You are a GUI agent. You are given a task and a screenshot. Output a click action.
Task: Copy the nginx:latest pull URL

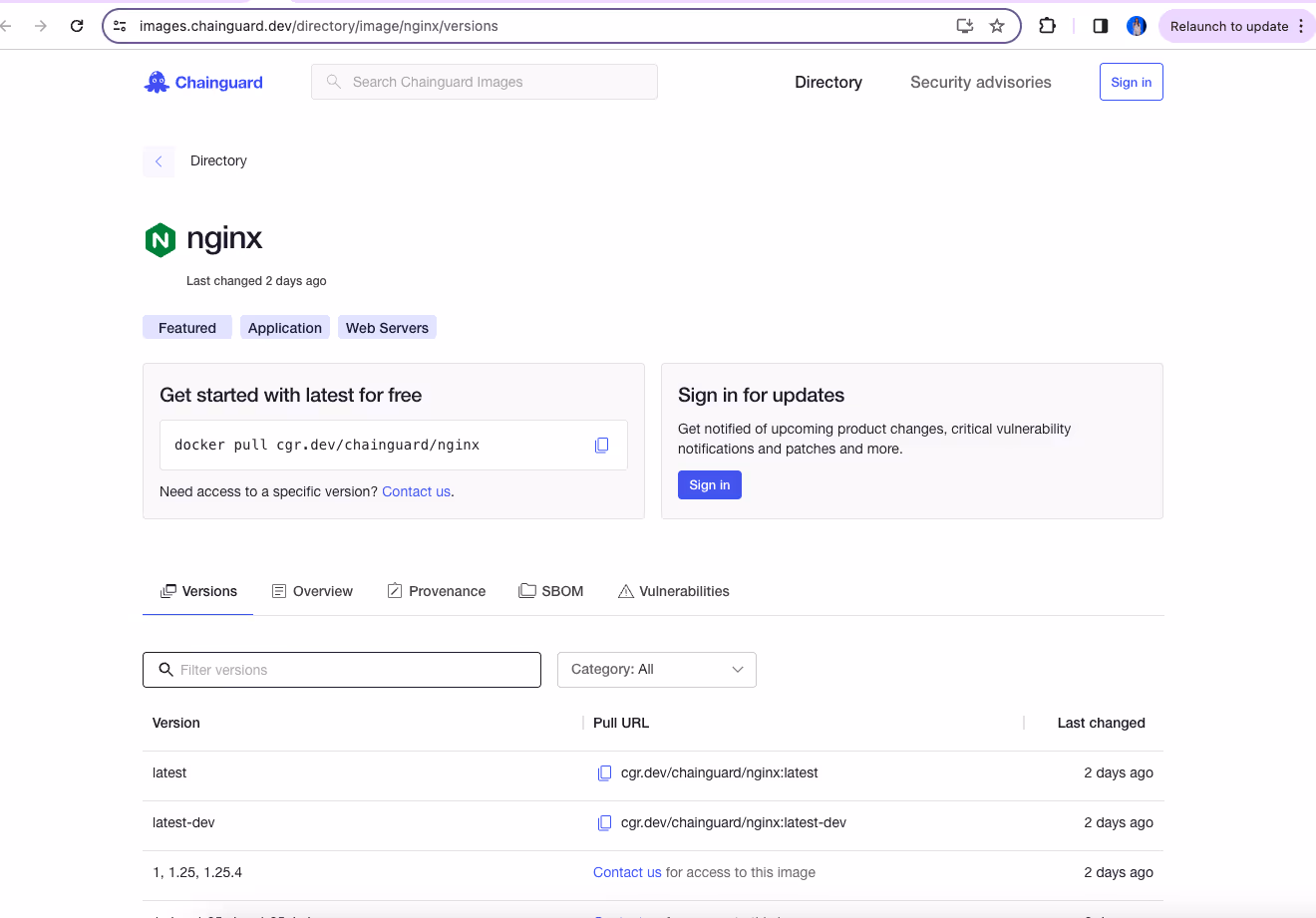click(604, 772)
